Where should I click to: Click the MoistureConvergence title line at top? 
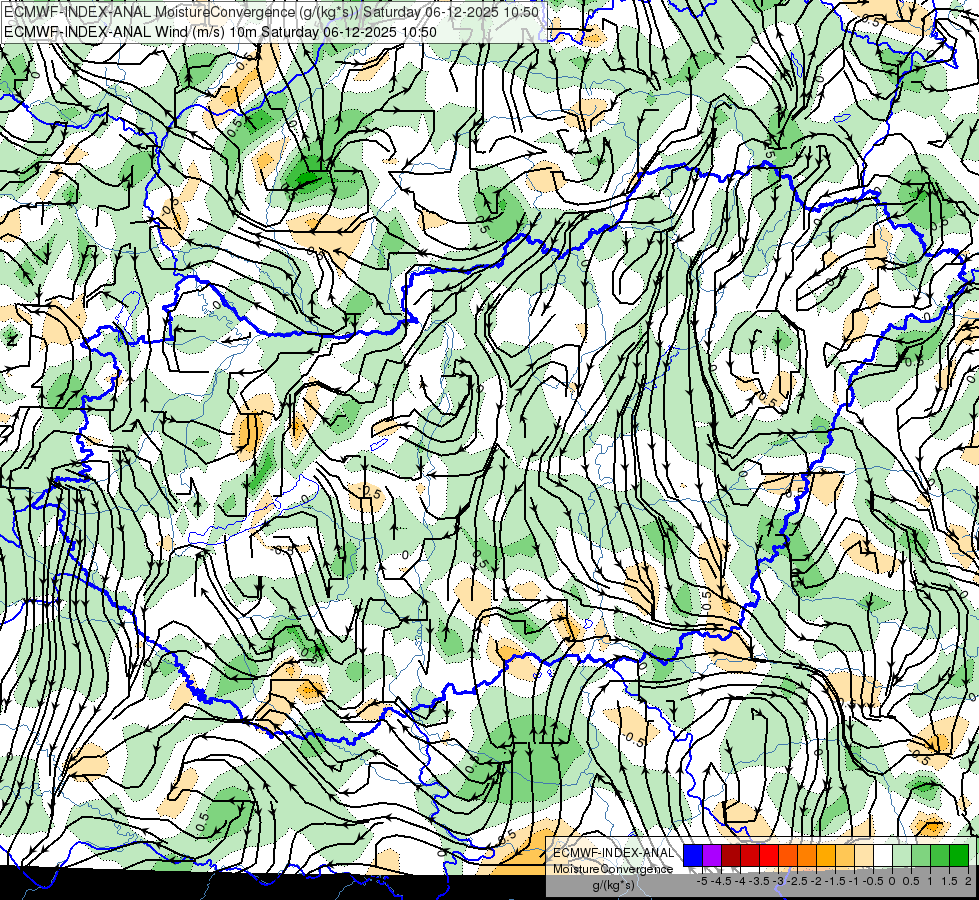271,12
